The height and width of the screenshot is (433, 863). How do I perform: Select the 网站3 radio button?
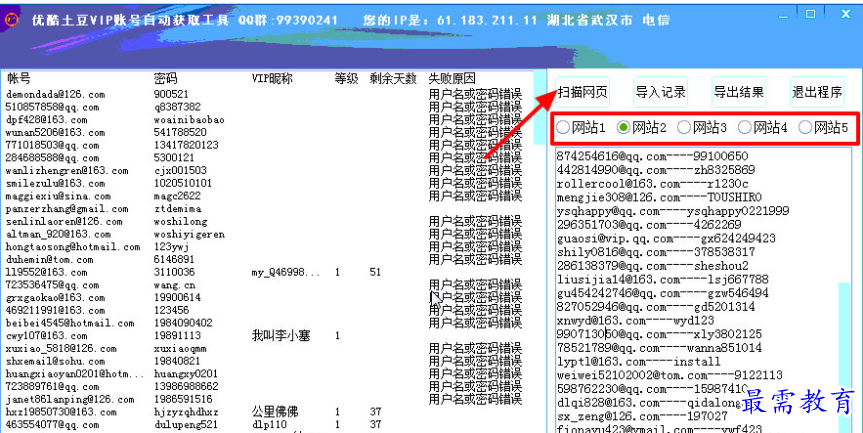coord(684,128)
